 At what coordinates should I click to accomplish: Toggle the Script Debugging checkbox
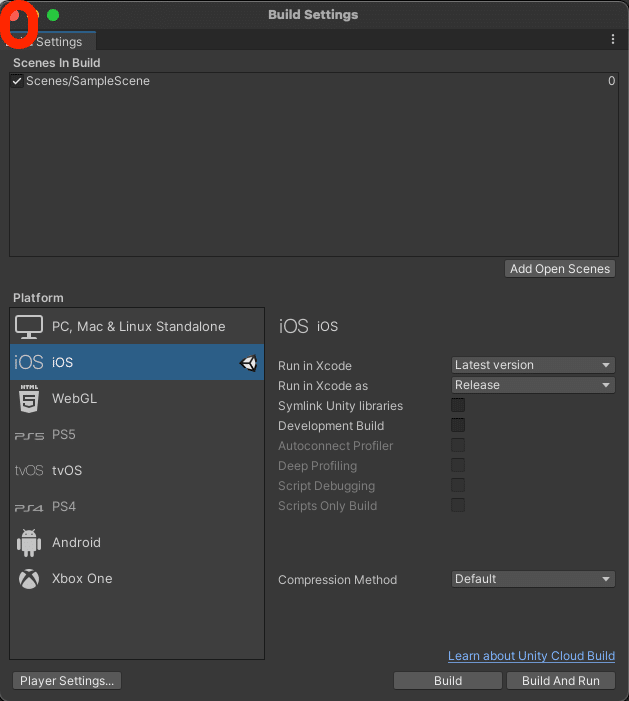458,485
